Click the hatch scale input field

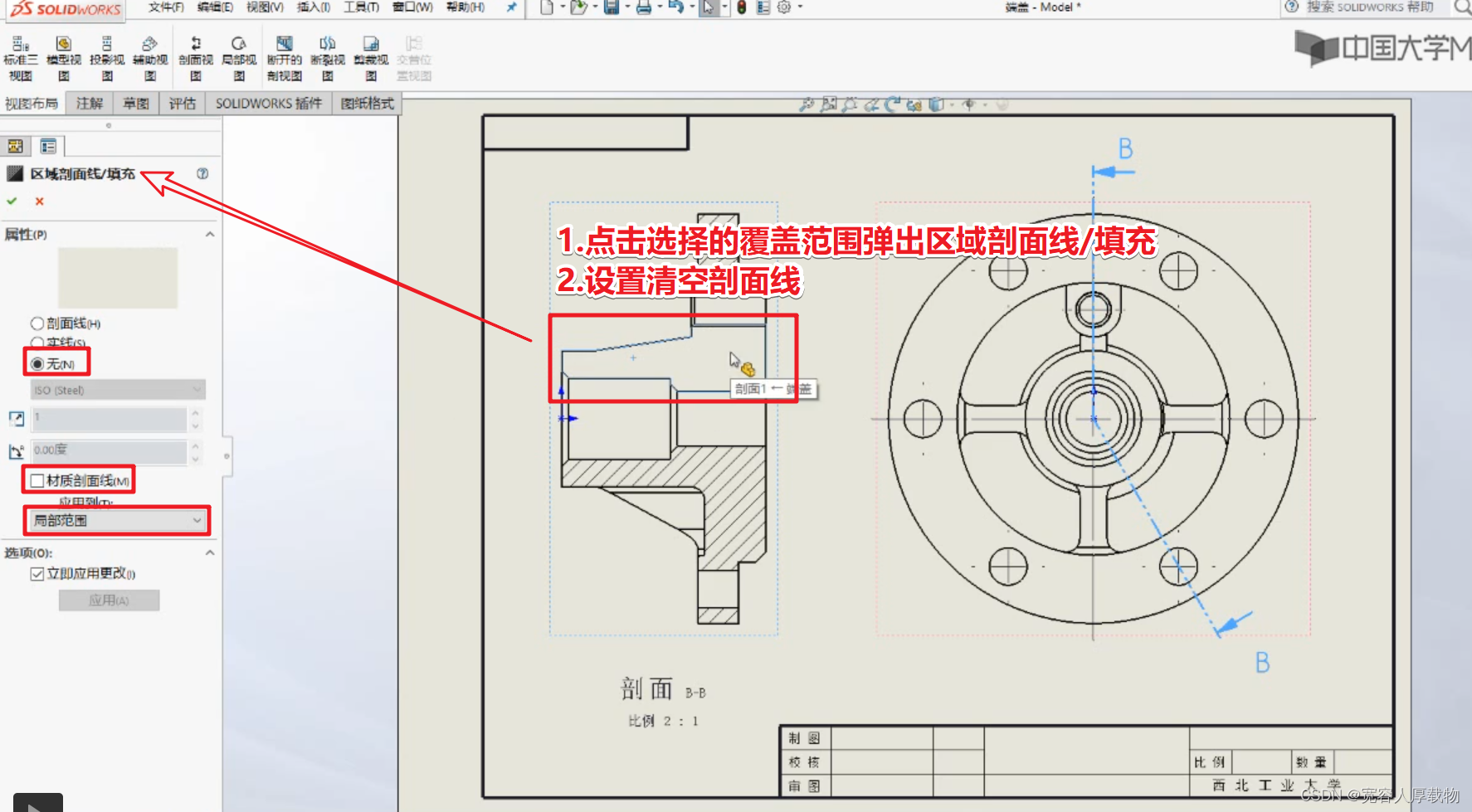[x=110, y=419]
